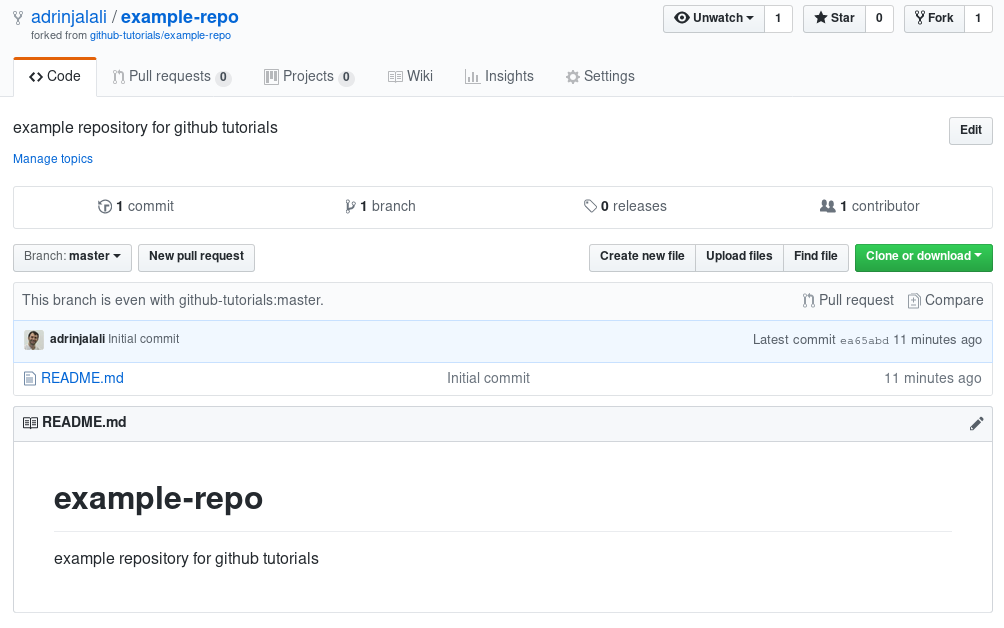Click adrinjalali's avatar thumbnail in the commit row
The height and width of the screenshot is (628, 1004).
34,340
